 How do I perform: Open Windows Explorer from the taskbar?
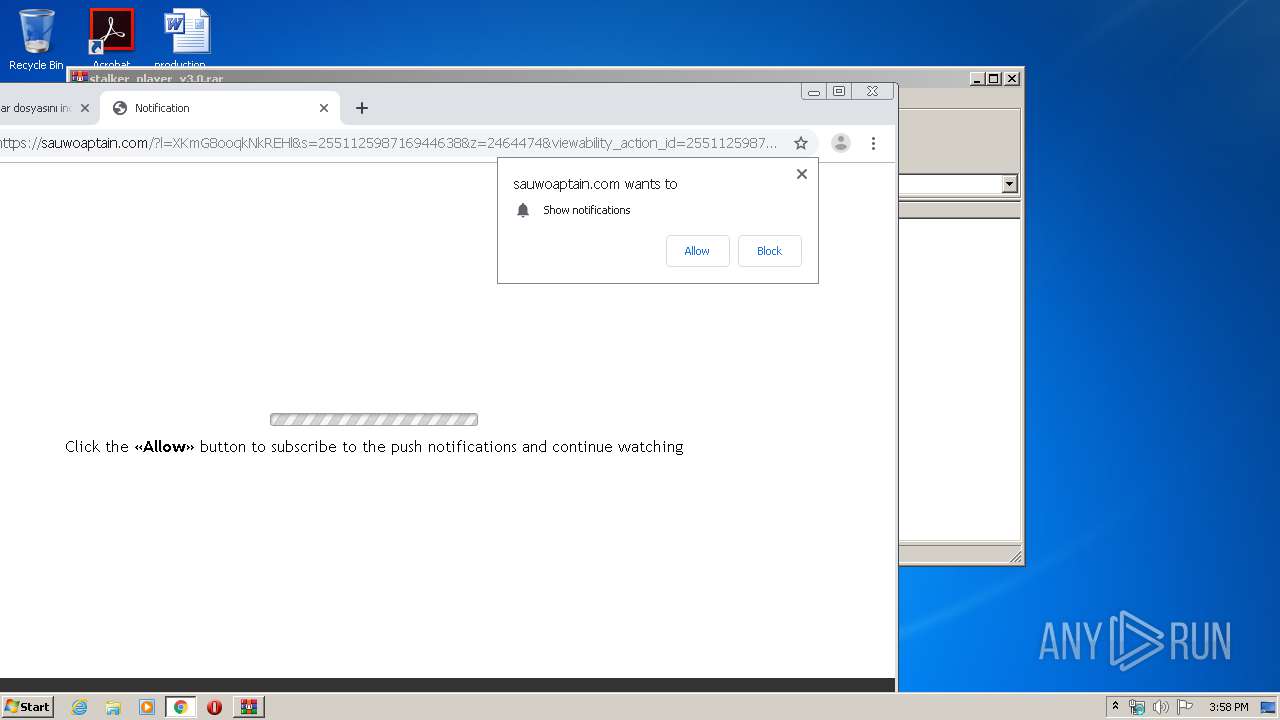pyautogui.click(x=113, y=707)
